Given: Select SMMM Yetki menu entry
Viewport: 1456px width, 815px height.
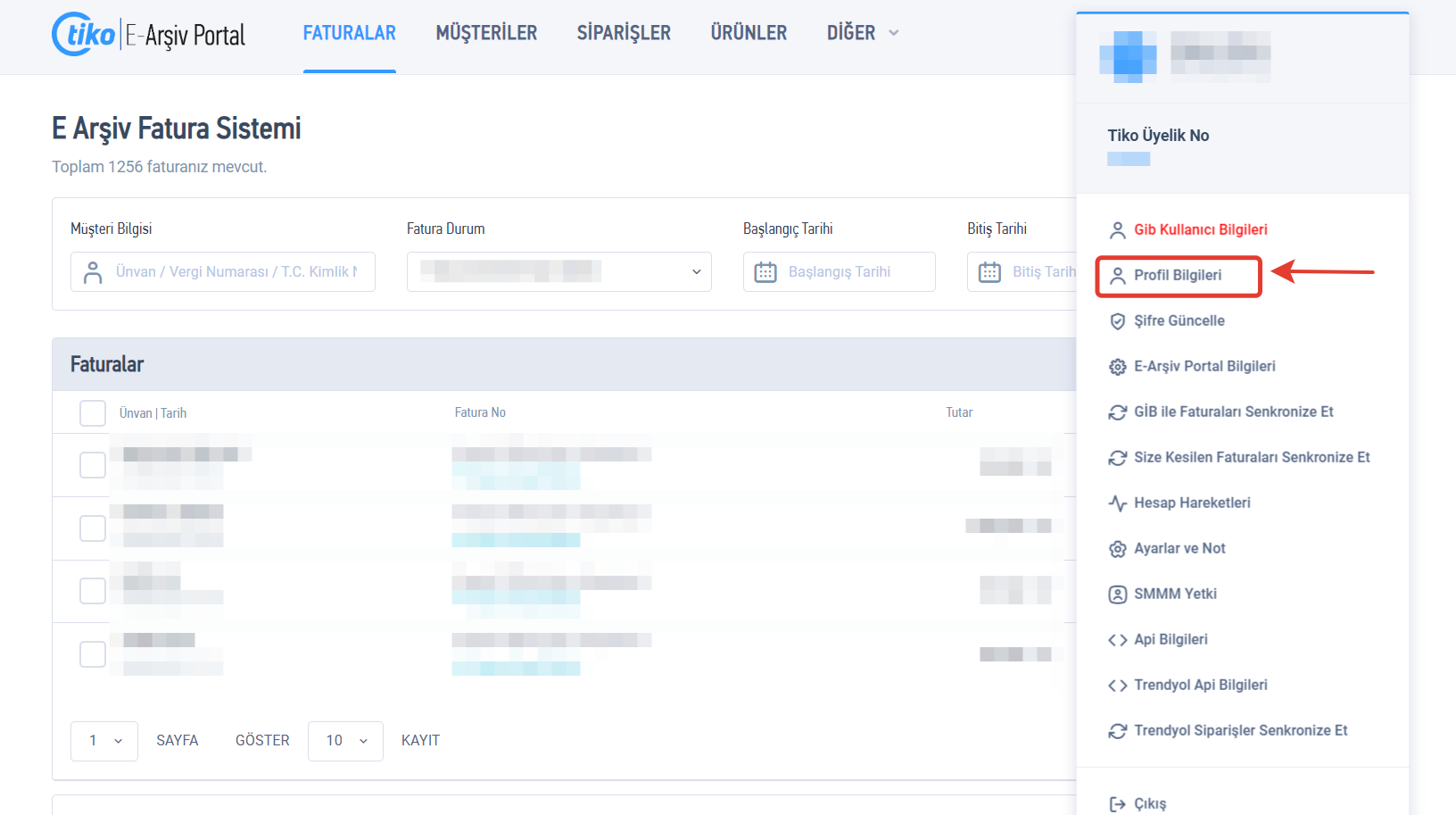Looking at the screenshot, I should [1175, 595].
